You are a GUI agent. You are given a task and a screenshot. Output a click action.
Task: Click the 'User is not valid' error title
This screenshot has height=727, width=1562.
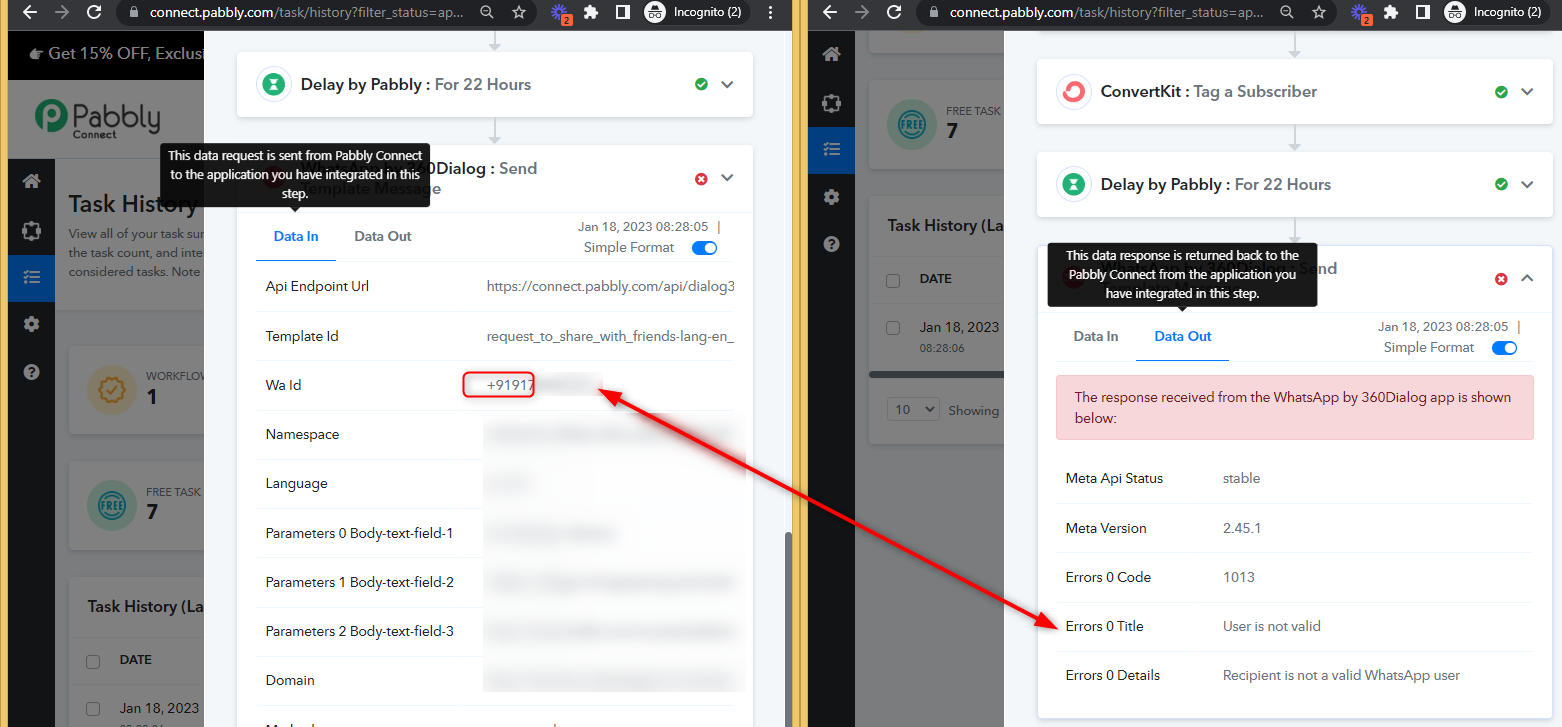coord(1272,626)
